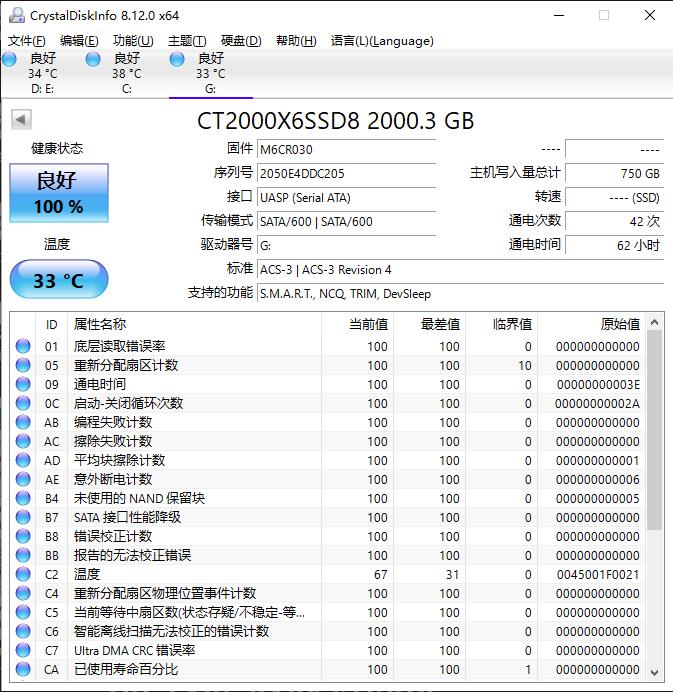The height and width of the screenshot is (692, 673).
Task: Click status orb for attribute B8 row
Action: (23, 536)
